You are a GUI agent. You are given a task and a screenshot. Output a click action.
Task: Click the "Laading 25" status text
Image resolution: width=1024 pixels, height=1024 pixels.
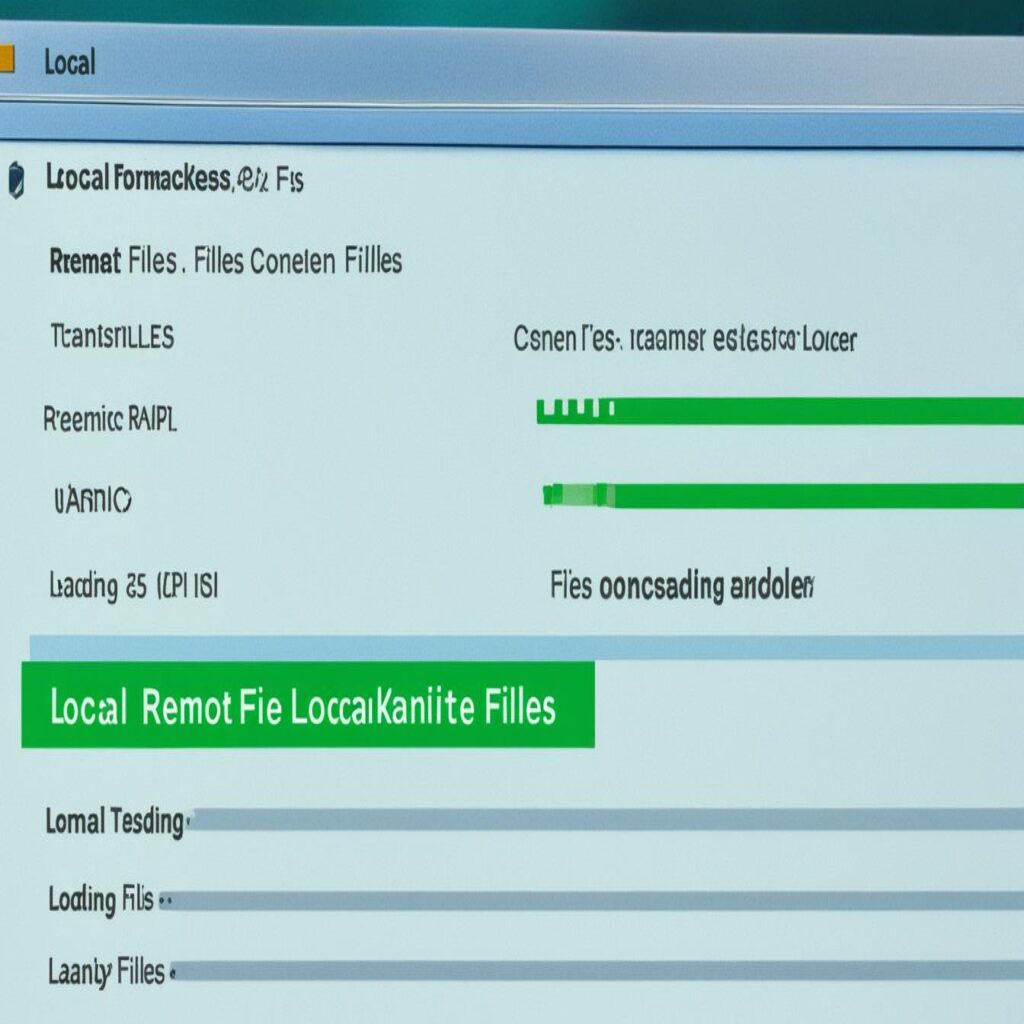(133, 586)
